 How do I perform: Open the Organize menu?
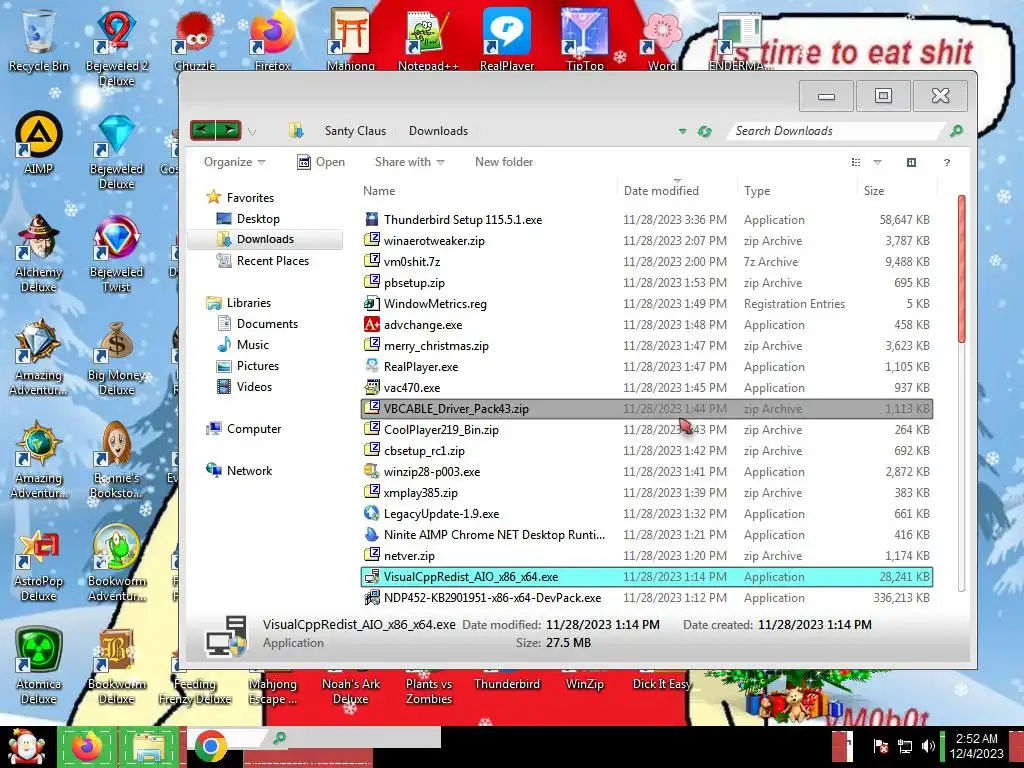click(x=234, y=162)
